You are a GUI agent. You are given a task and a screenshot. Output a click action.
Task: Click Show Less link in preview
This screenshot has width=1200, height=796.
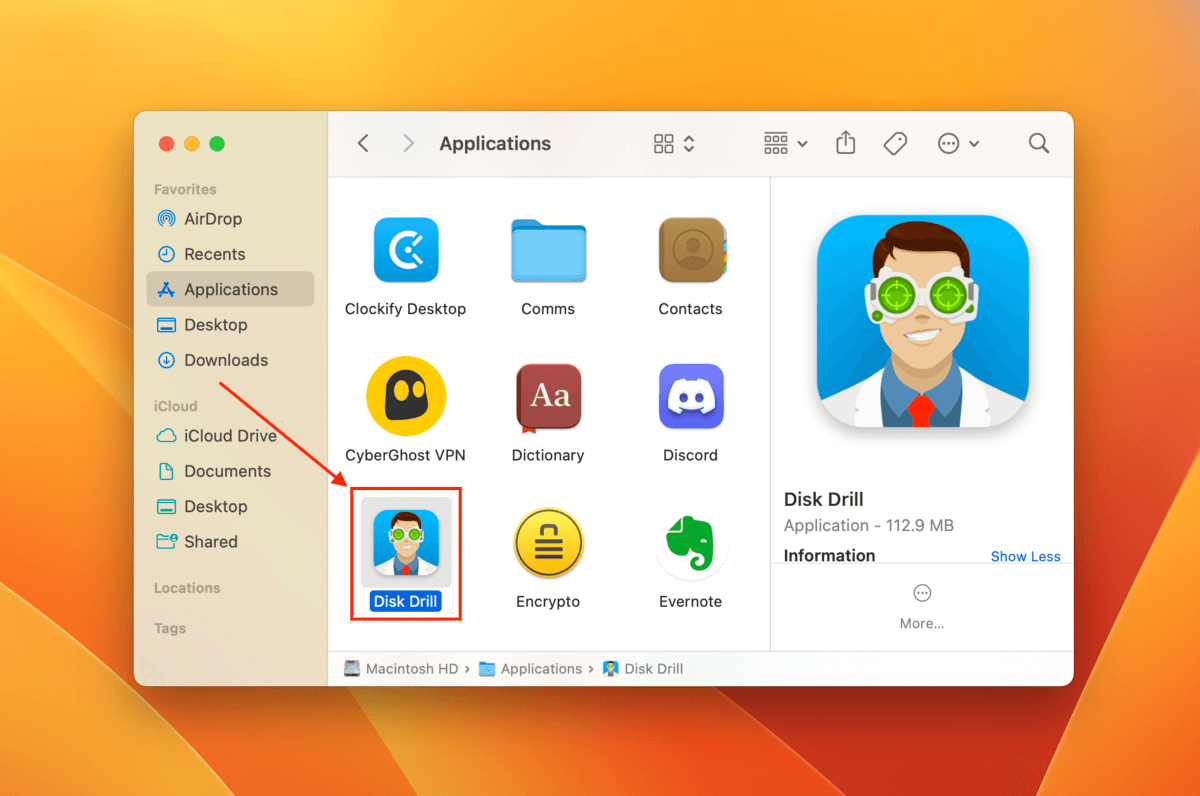pyautogui.click(x=1025, y=557)
